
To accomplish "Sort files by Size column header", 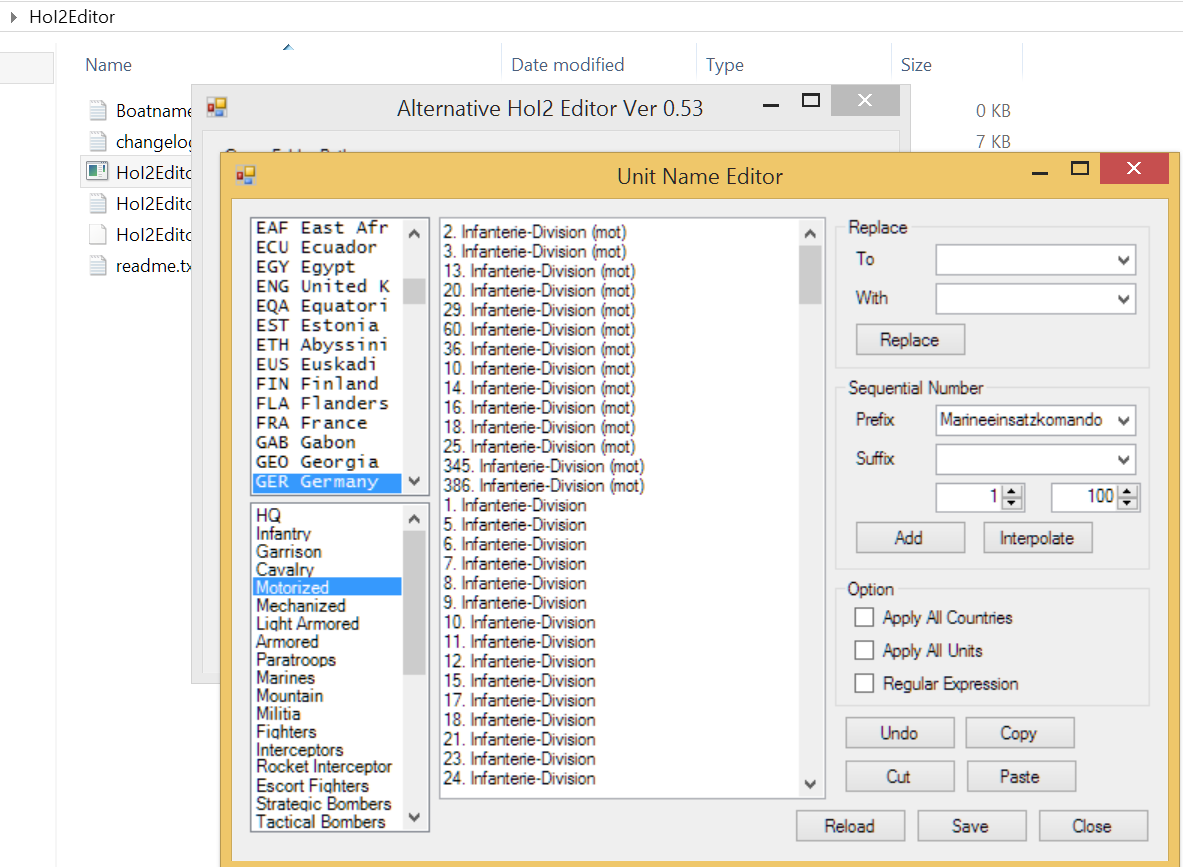I will tap(916, 65).
